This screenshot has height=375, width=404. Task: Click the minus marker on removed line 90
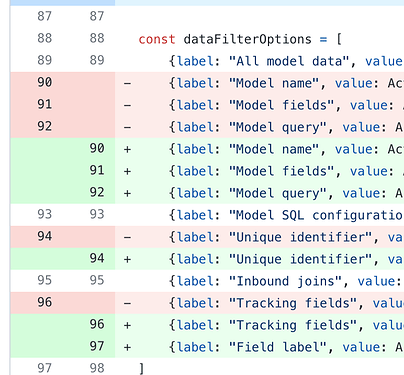click(x=127, y=83)
